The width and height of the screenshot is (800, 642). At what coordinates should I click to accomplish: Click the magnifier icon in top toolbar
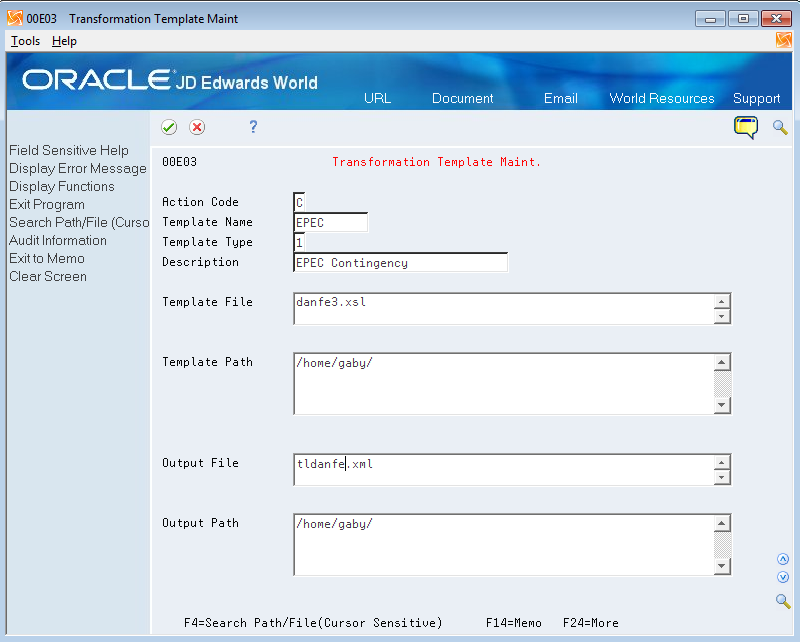click(780, 127)
